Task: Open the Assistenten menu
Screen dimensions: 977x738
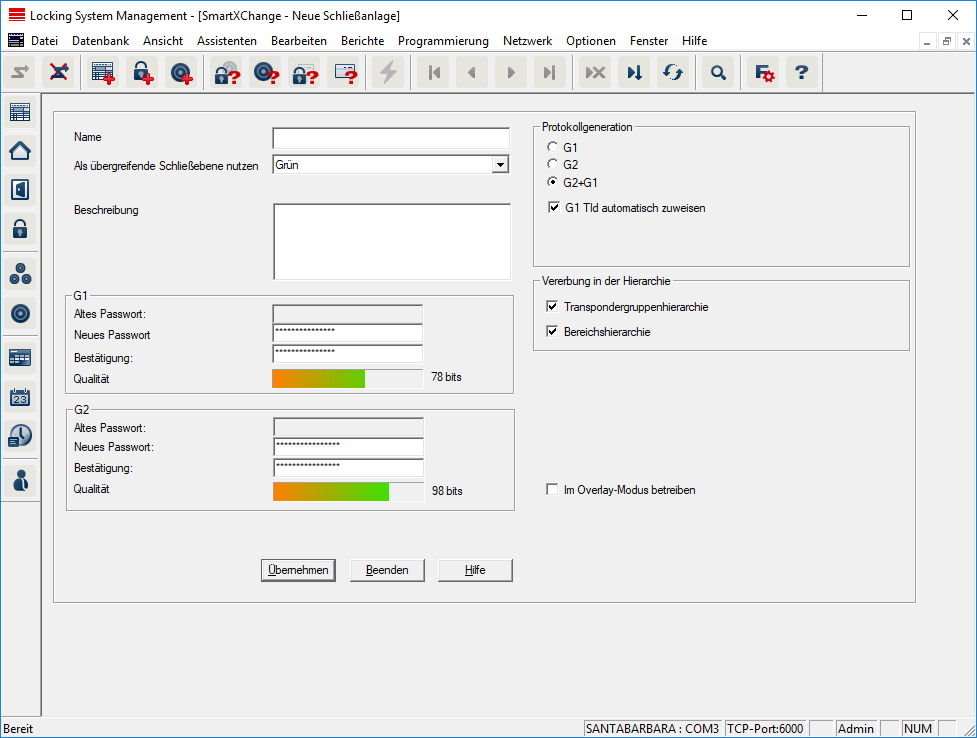Action: pyautogui.click(x=227, y=41)
